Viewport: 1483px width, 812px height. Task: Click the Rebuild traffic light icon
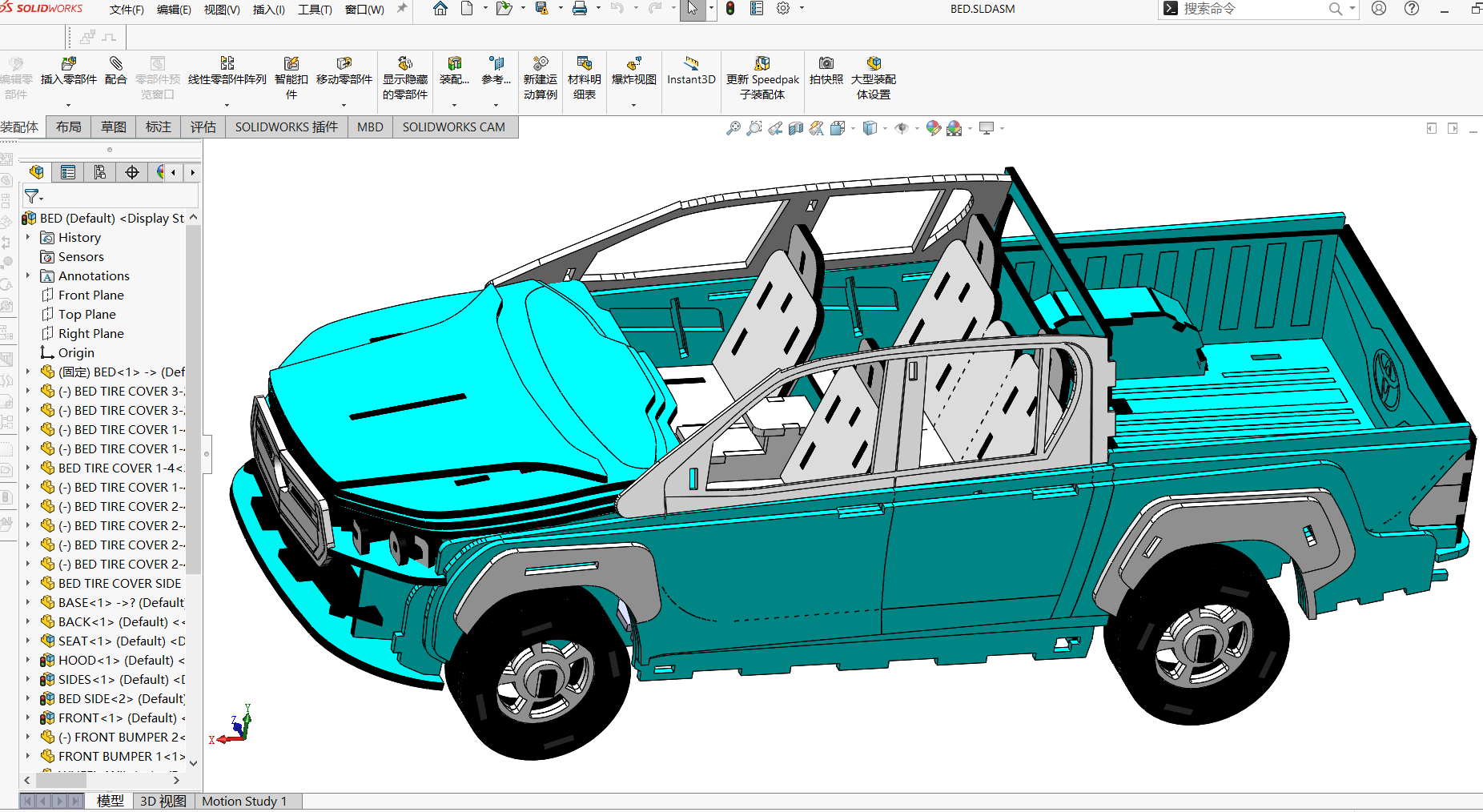[730, 9]
